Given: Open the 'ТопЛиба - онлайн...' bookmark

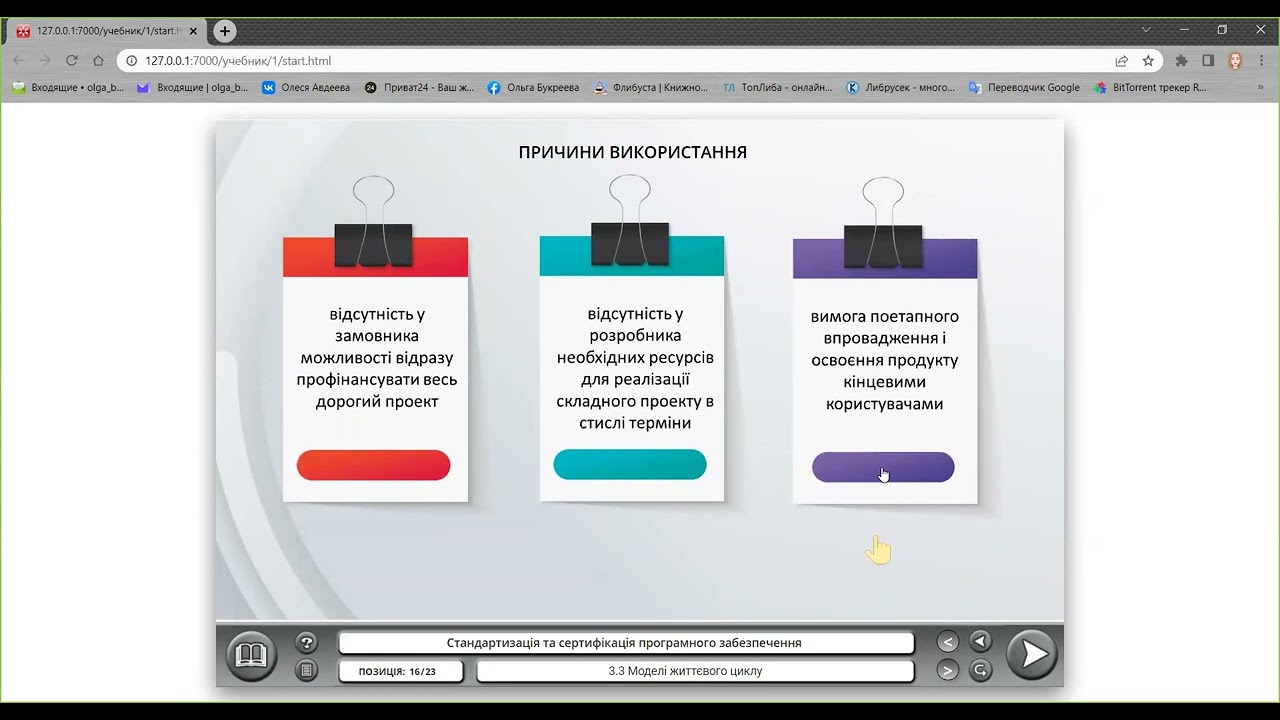Looking at the screenshot, I should pos(778,87).
